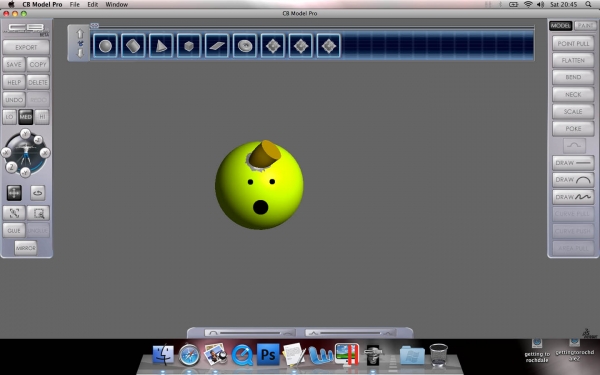
Task: Add a sphere primitive from the shape shelf
Action: tap(105, 46)
